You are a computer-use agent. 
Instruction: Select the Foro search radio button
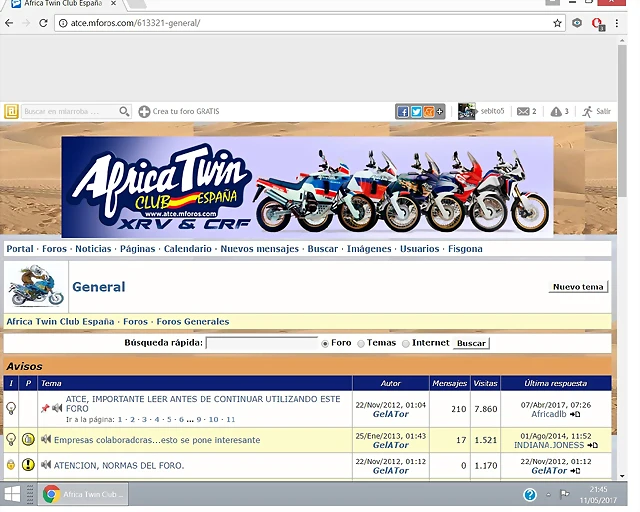tap(325, 344)
